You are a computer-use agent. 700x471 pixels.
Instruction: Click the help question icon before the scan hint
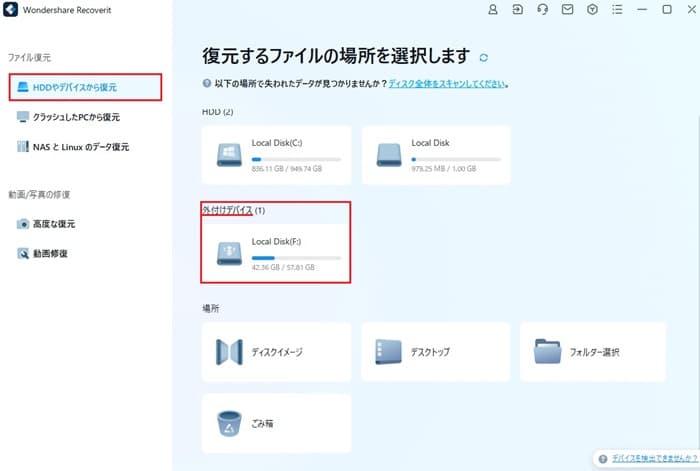click(x=207, y=83)
